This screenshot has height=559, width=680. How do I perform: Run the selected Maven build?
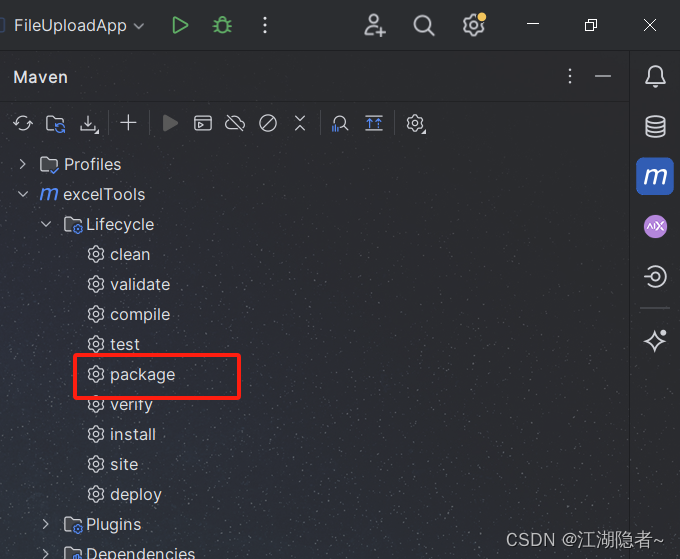click(x=170, y=124)
